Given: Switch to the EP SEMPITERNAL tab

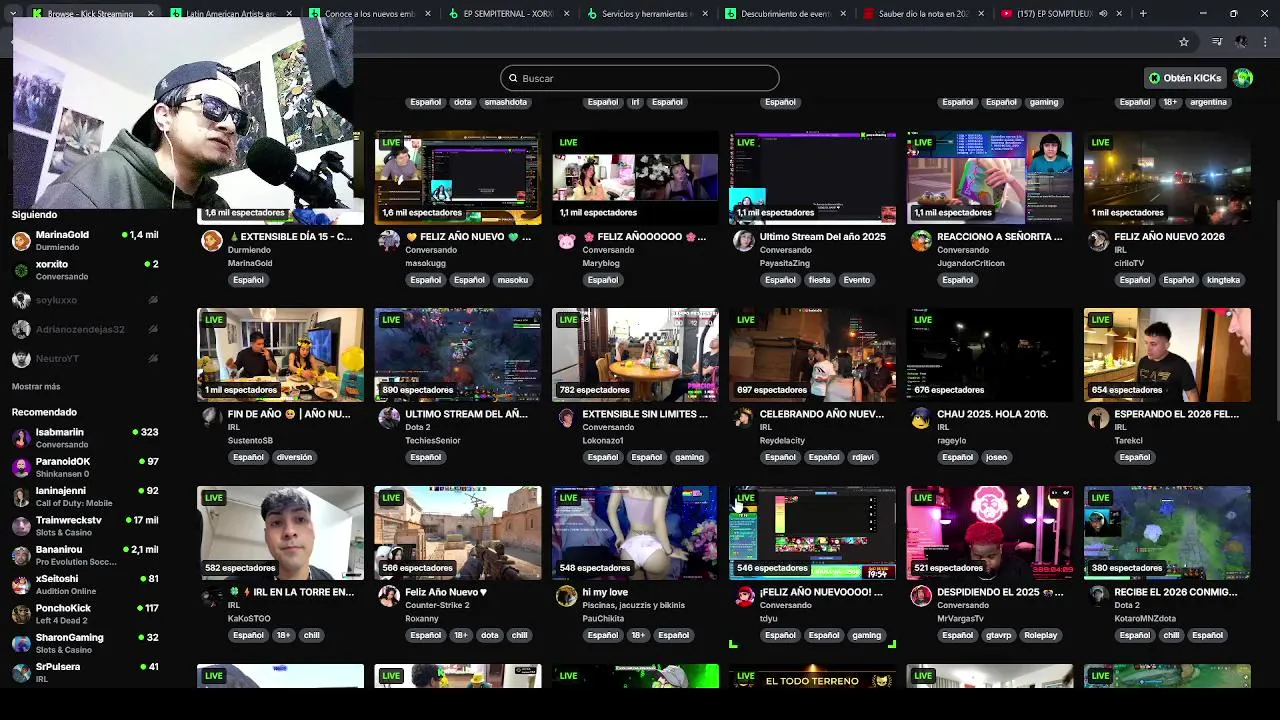Looking at the screenshot, I should pyautogui.click(x=509, y=14).
